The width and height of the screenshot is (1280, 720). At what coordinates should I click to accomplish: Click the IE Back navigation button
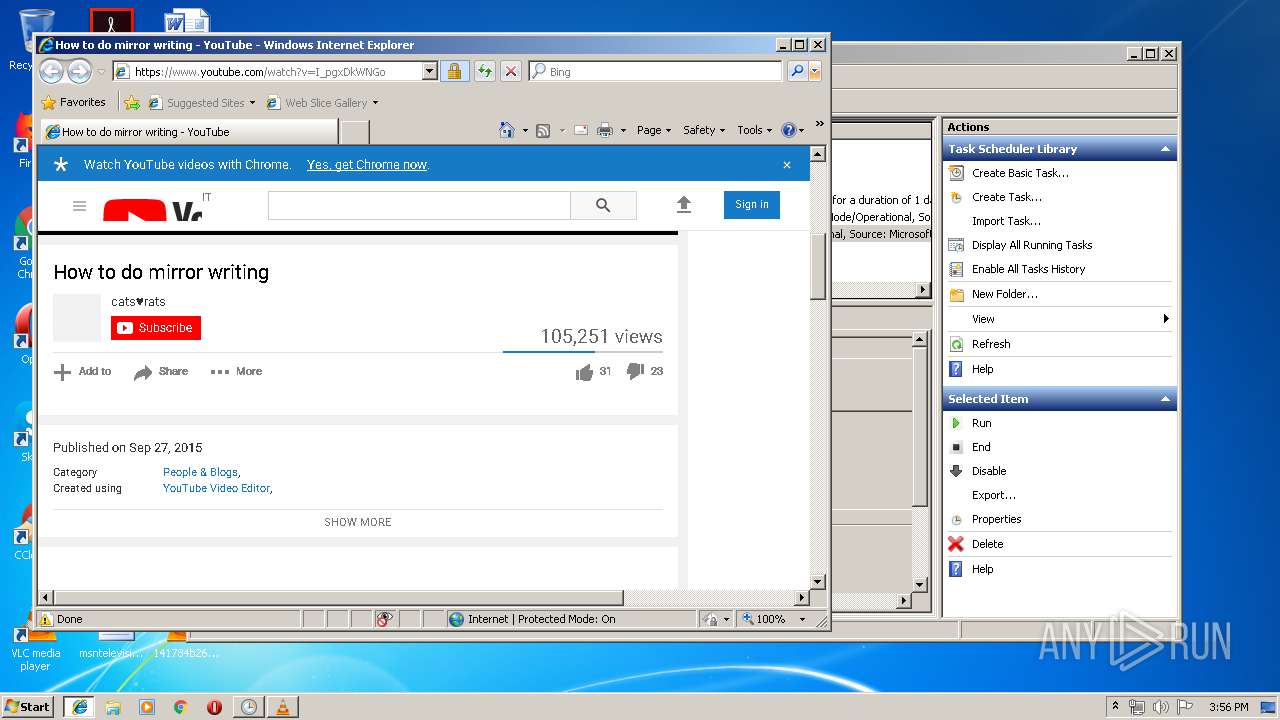[51, 71]
